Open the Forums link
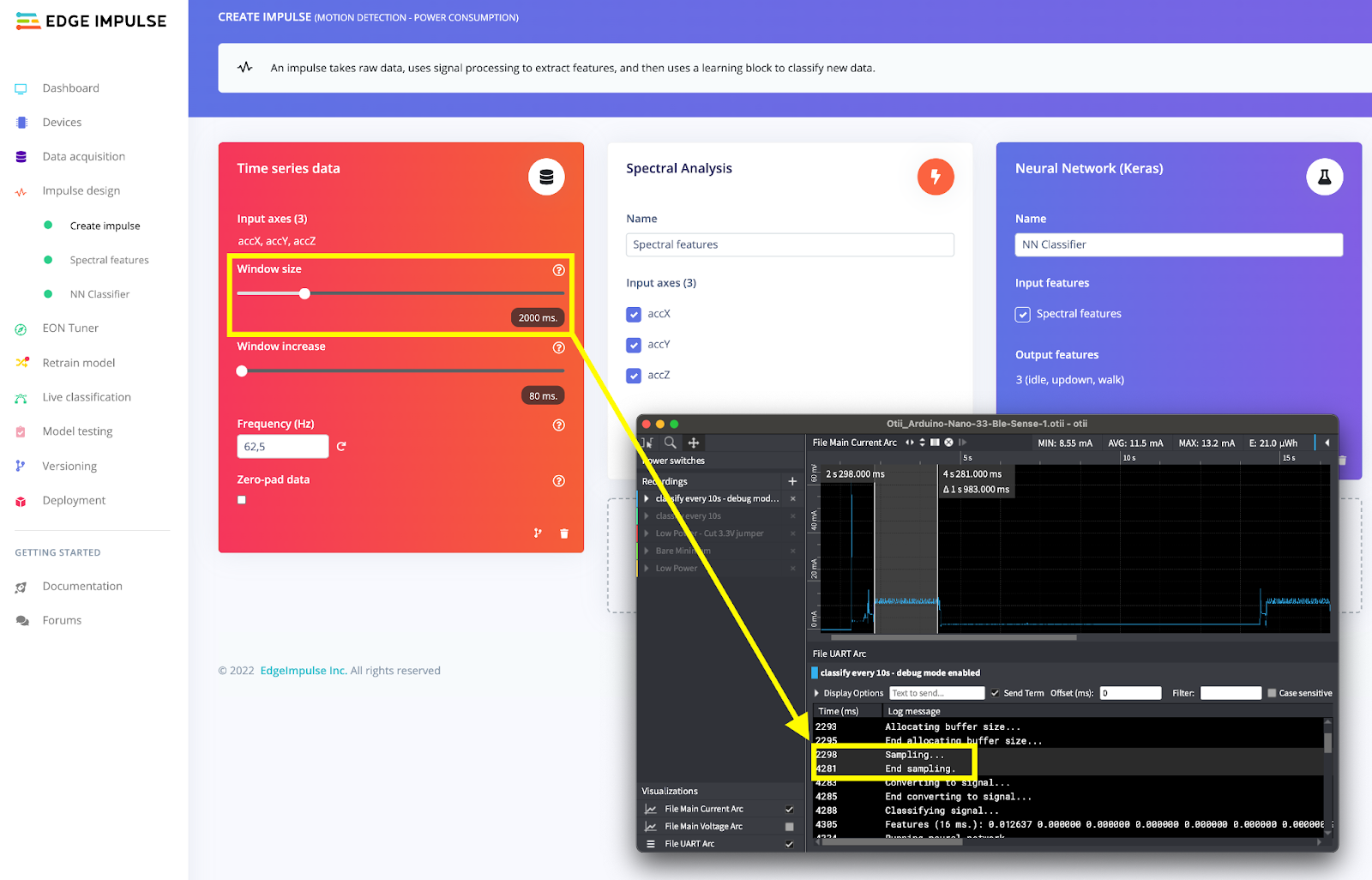1372x880 pixels. coord(62,620)
